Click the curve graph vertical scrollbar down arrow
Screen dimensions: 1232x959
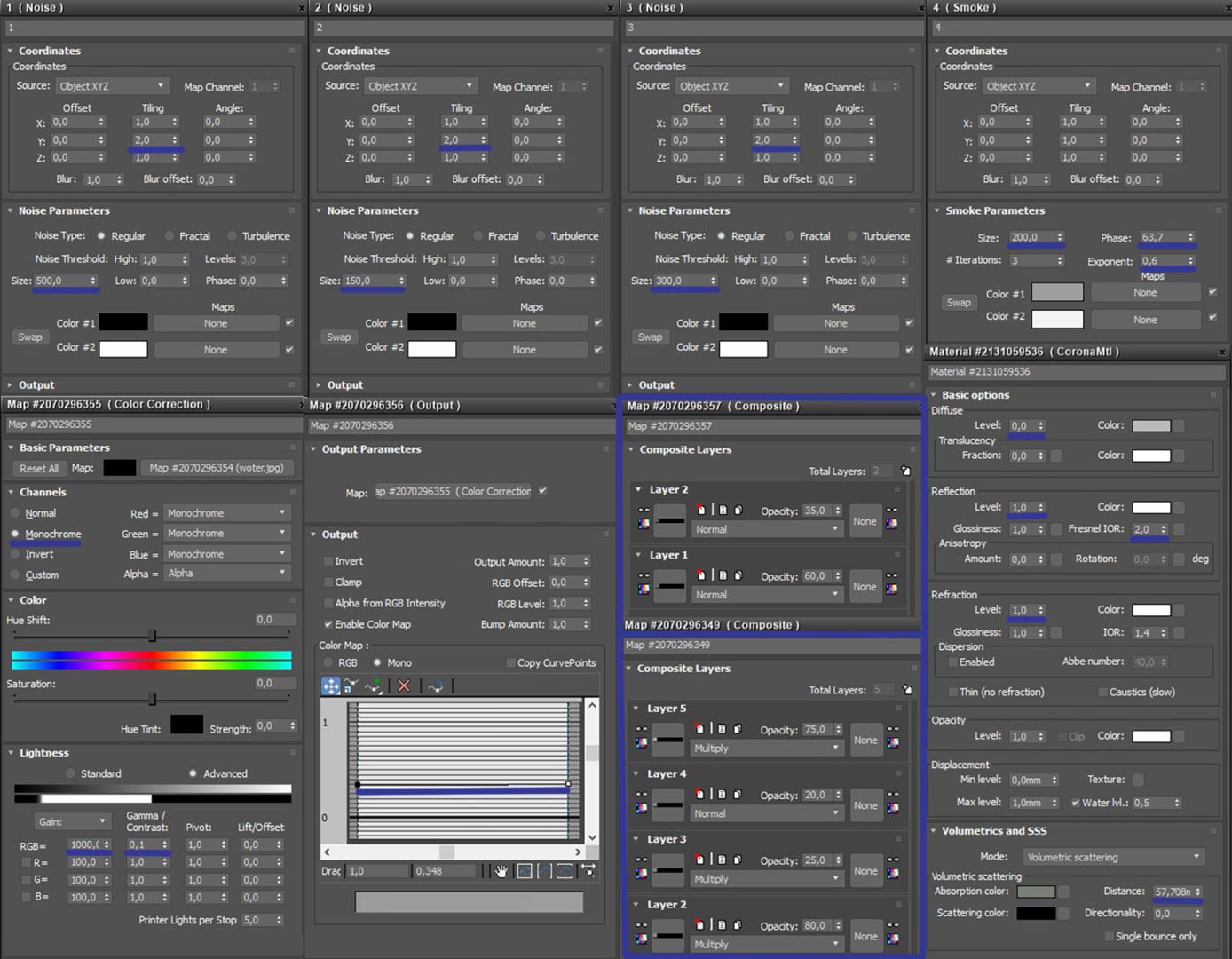click(593, 837)
